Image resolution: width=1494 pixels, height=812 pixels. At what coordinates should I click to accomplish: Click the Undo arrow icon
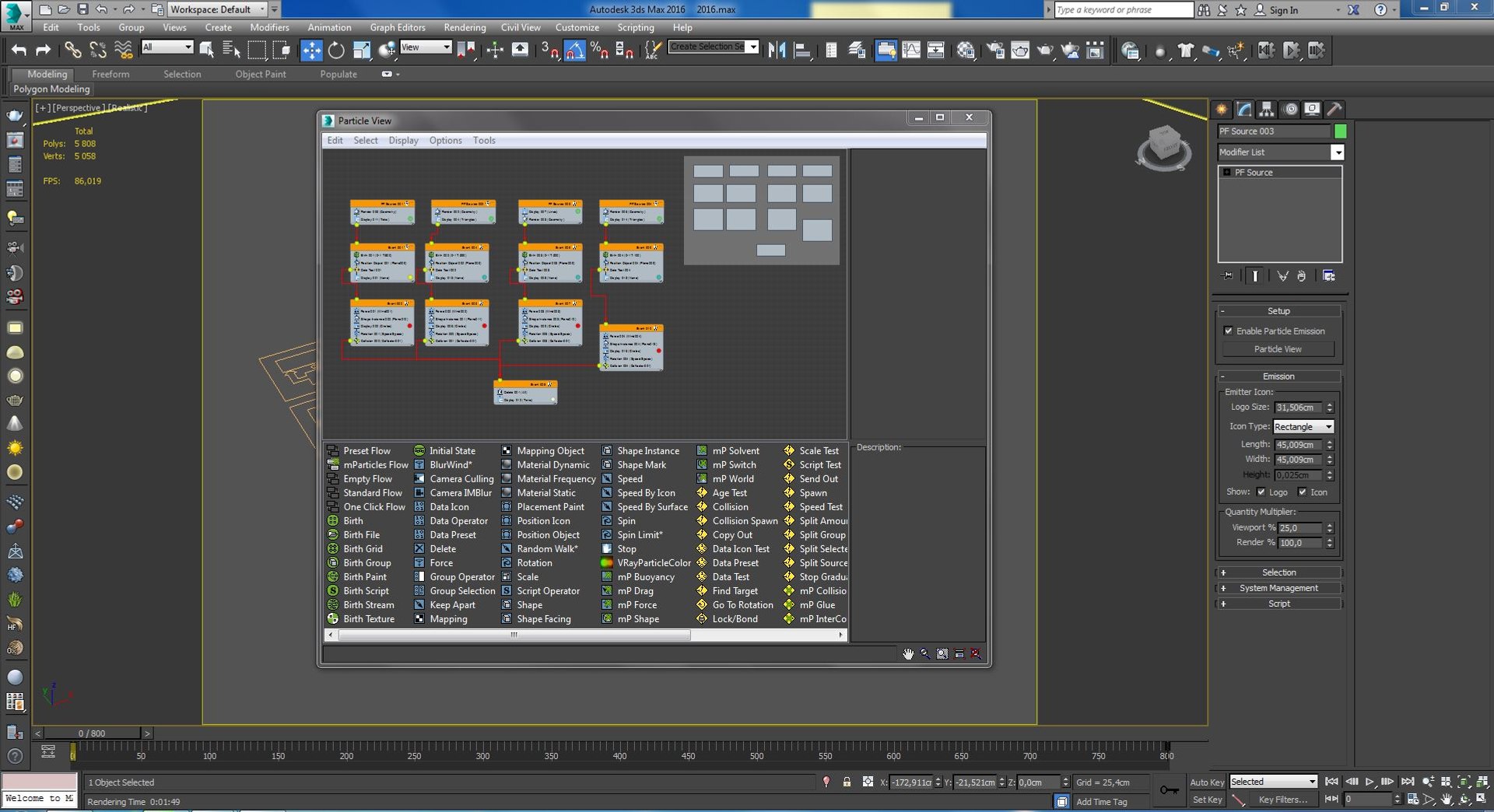[x=19, y=51]
